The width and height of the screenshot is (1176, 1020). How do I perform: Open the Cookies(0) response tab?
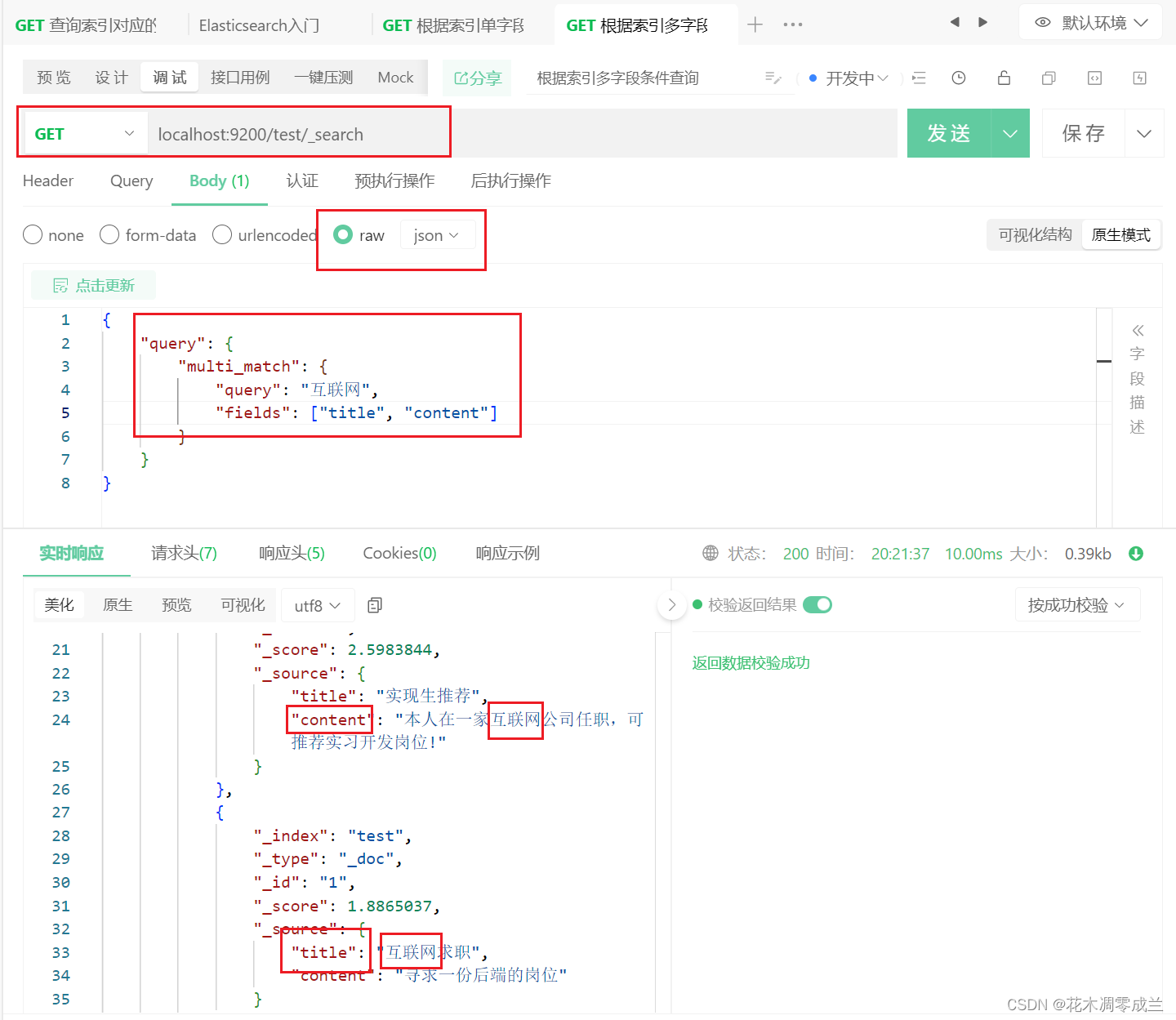pyautogui.click(x=399, y=554)
